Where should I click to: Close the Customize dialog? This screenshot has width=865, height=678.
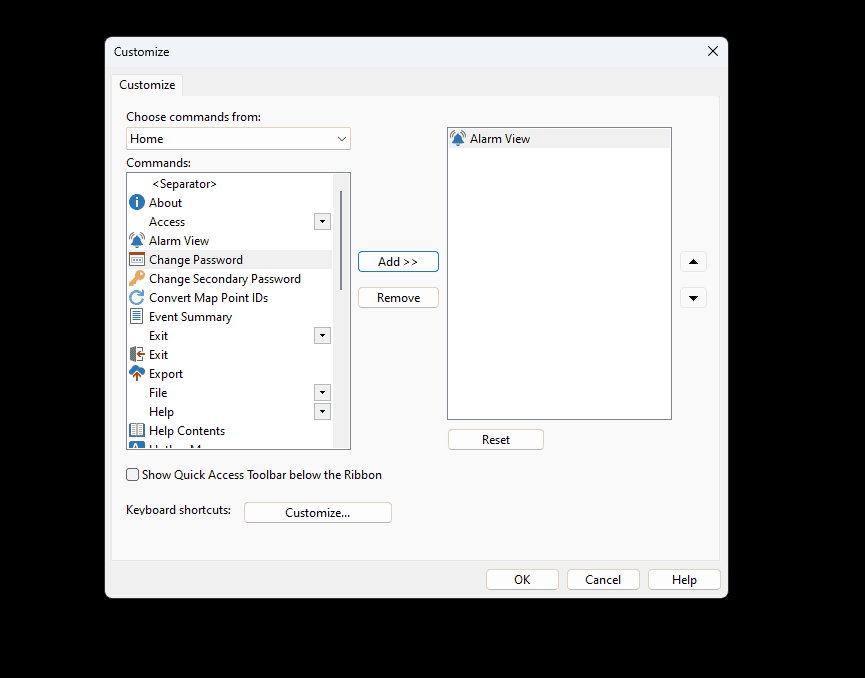(713, 51)
